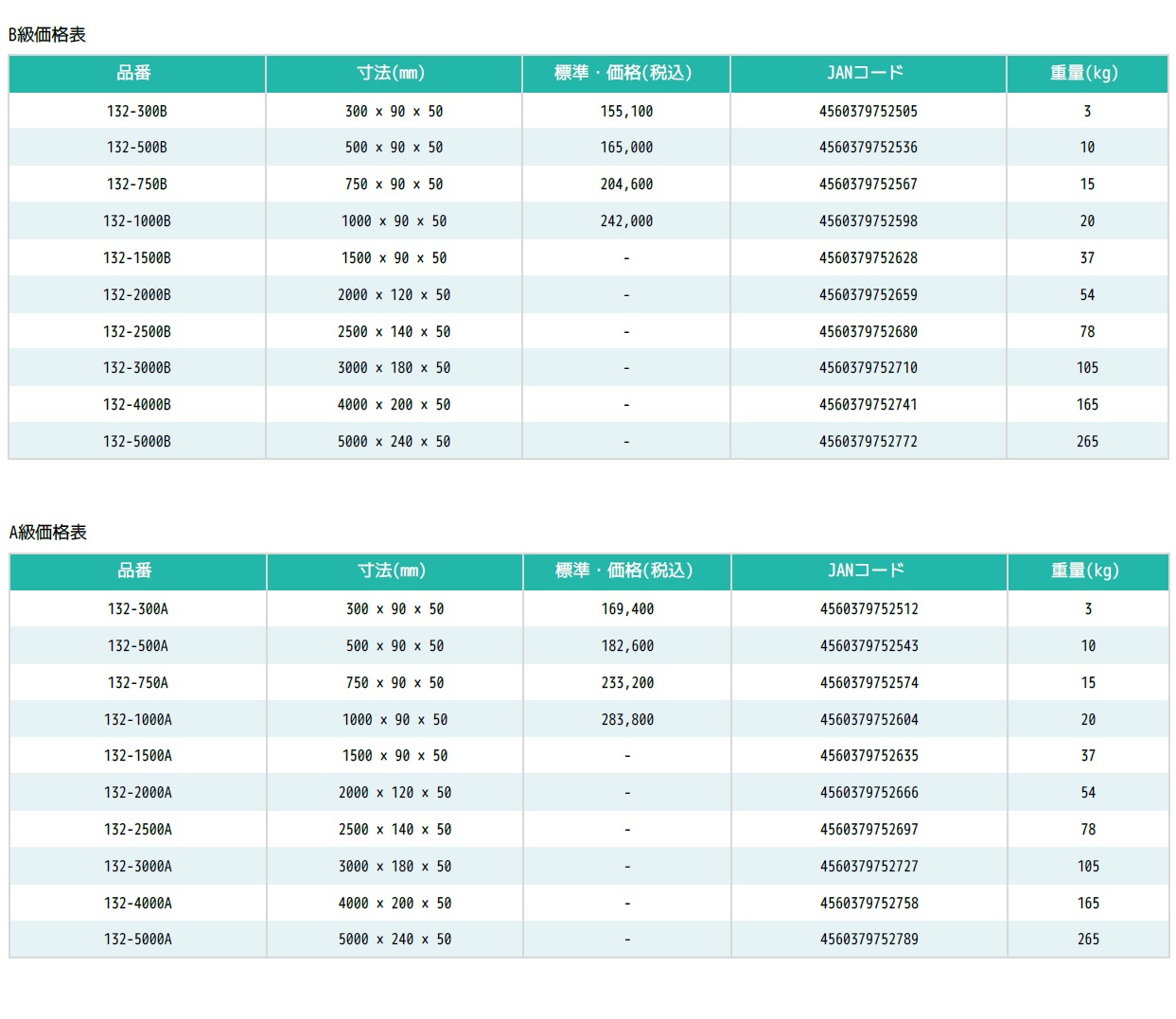Click JAN code 4560379752543
The image size is (1176, 1019).
869,646
